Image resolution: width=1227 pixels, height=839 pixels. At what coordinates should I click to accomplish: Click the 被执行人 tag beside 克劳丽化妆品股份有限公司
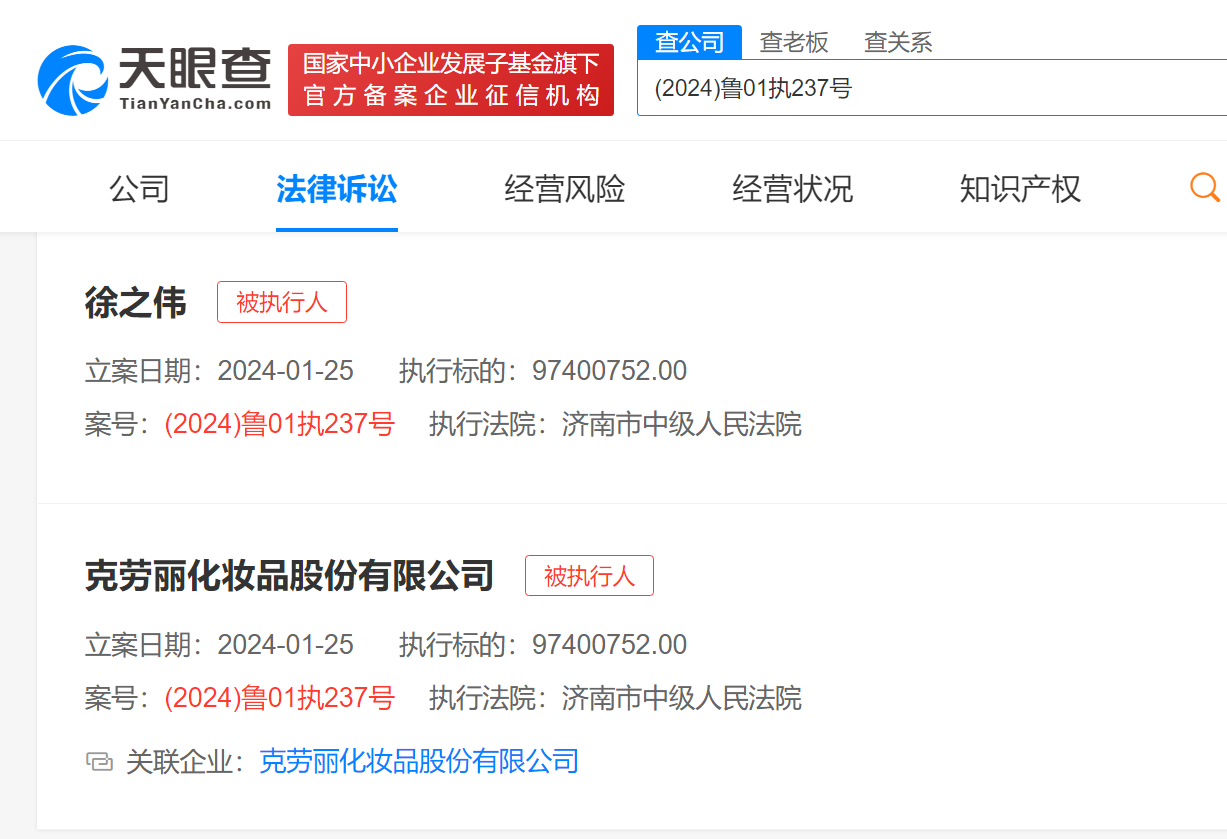(589, 576)
